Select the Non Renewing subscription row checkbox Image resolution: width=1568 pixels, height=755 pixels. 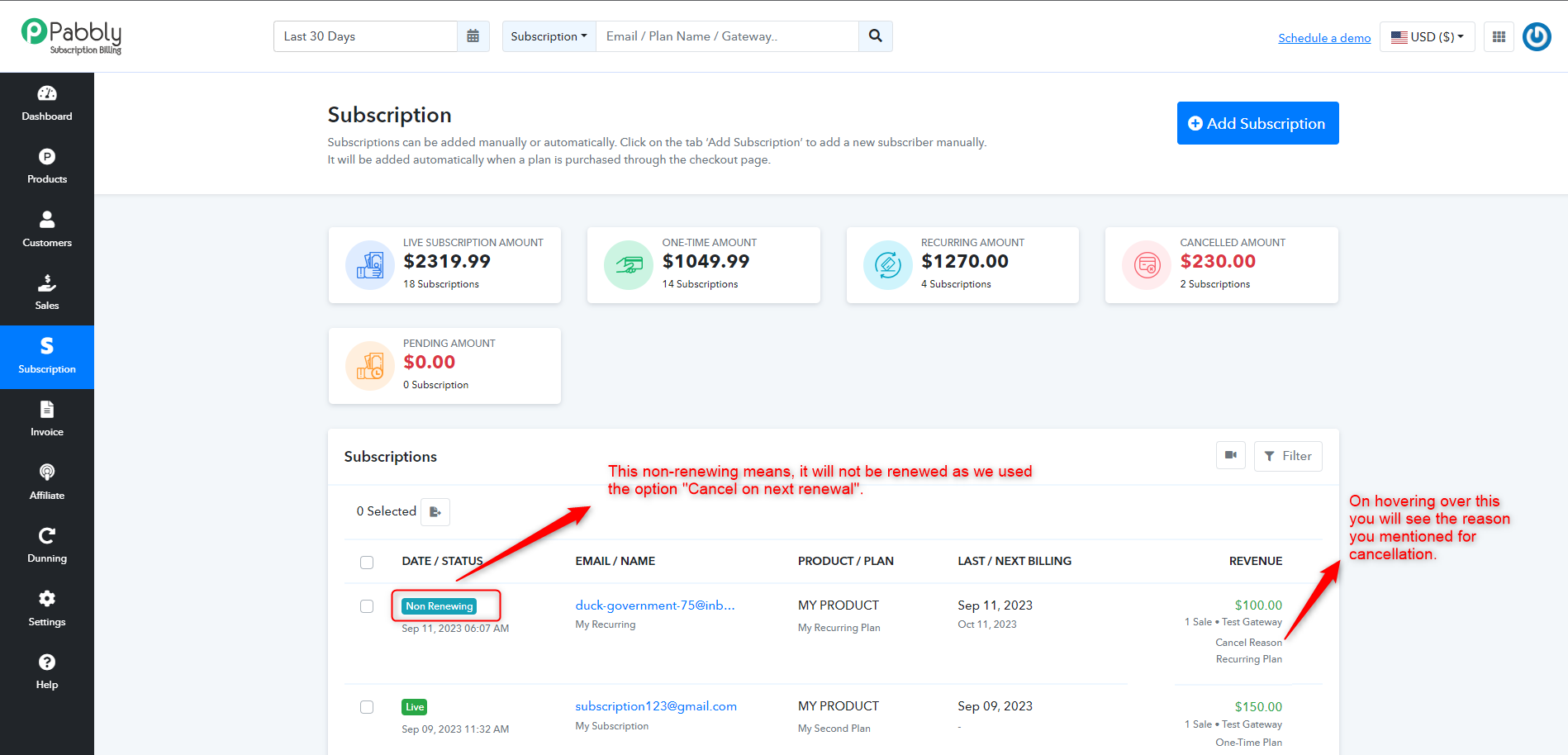tap(367, 606)
